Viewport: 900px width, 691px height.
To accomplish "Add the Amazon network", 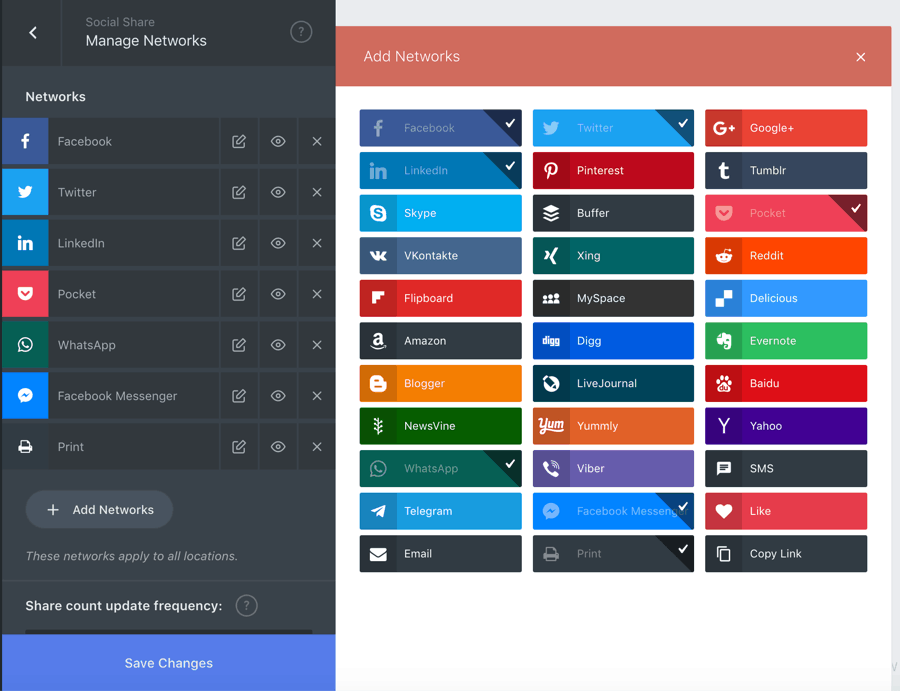I will 440,341.
